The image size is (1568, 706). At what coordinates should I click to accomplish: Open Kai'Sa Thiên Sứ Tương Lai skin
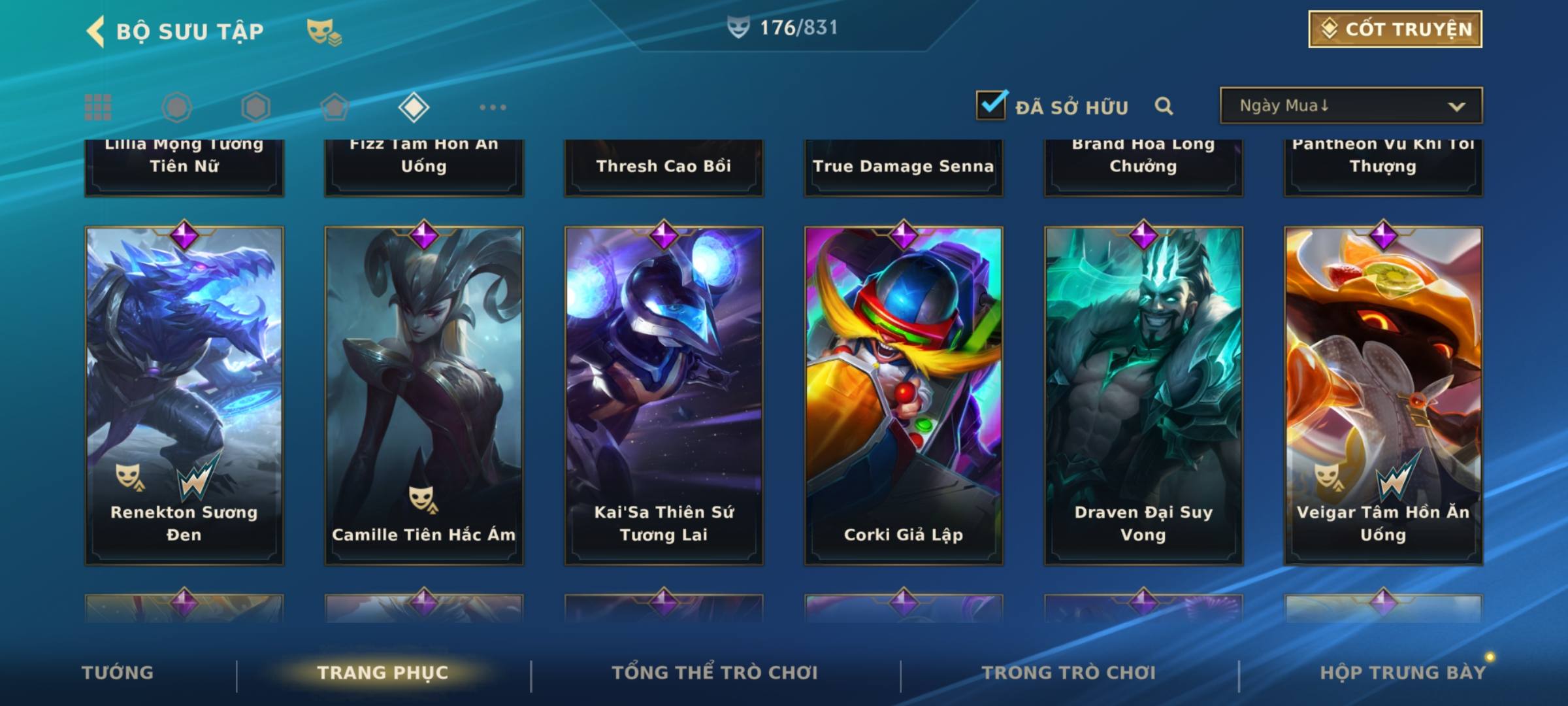pyautogui.click(x=664, y=395)
